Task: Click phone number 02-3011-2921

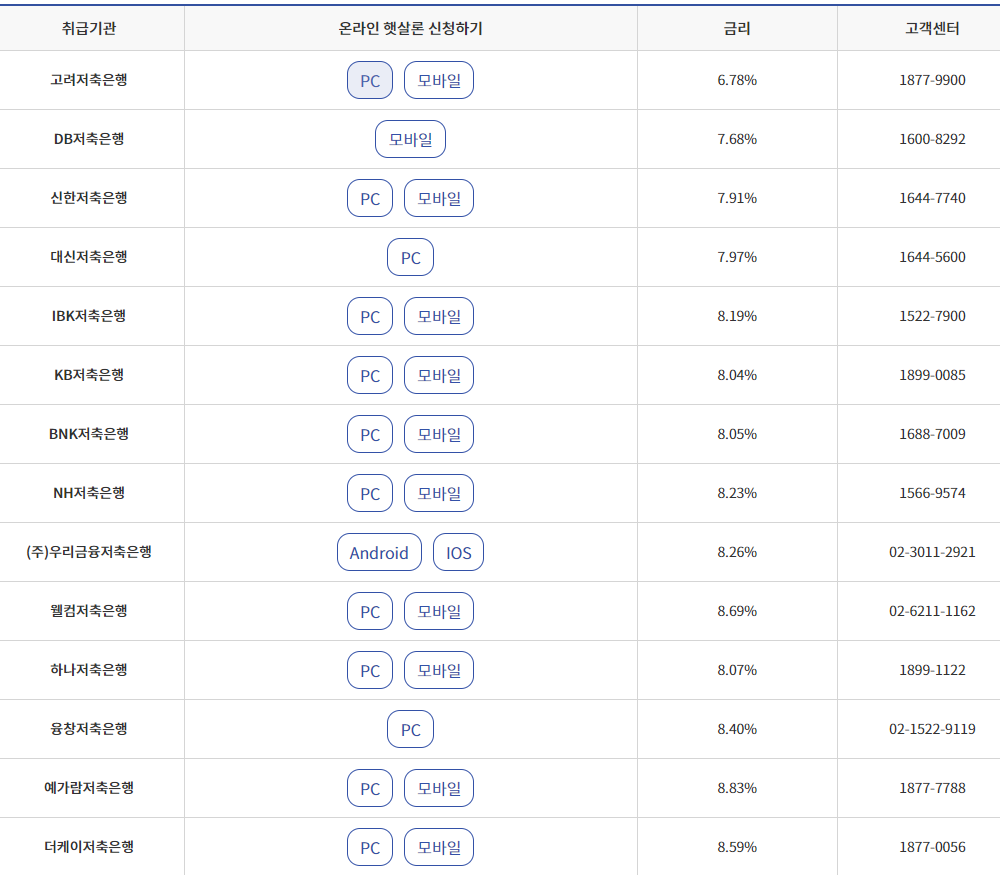Action: point(932,552)
